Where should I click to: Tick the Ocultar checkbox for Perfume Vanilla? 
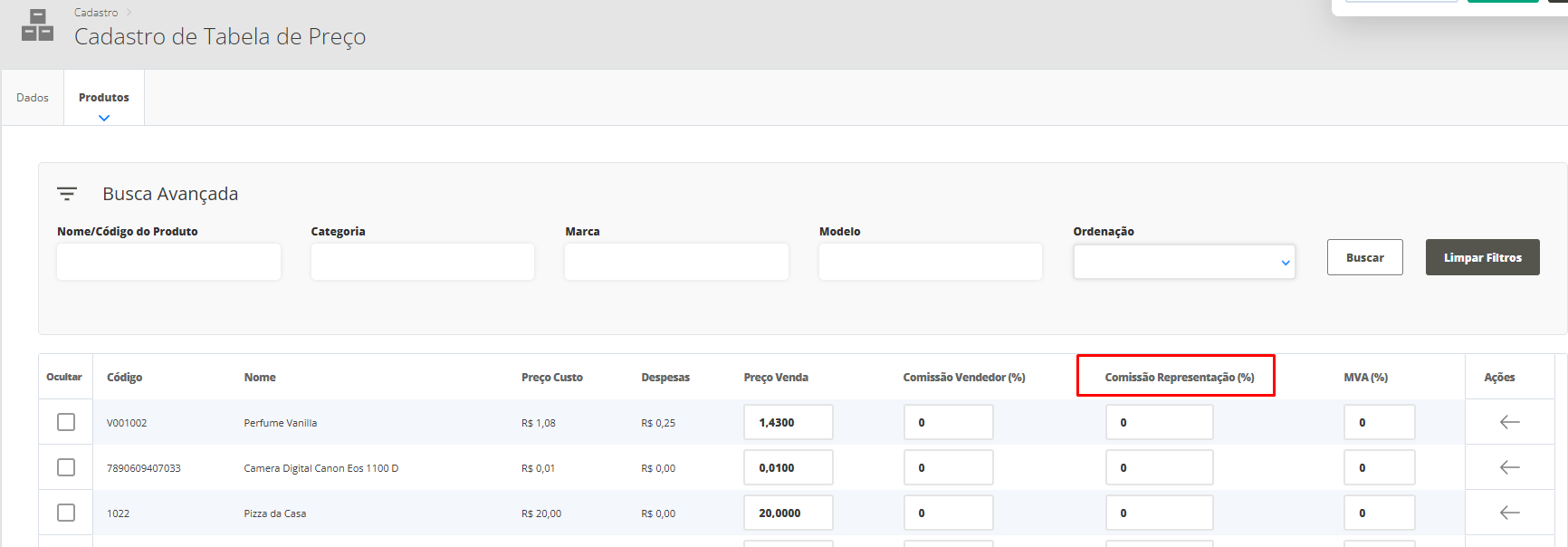[x=66, y=422]
